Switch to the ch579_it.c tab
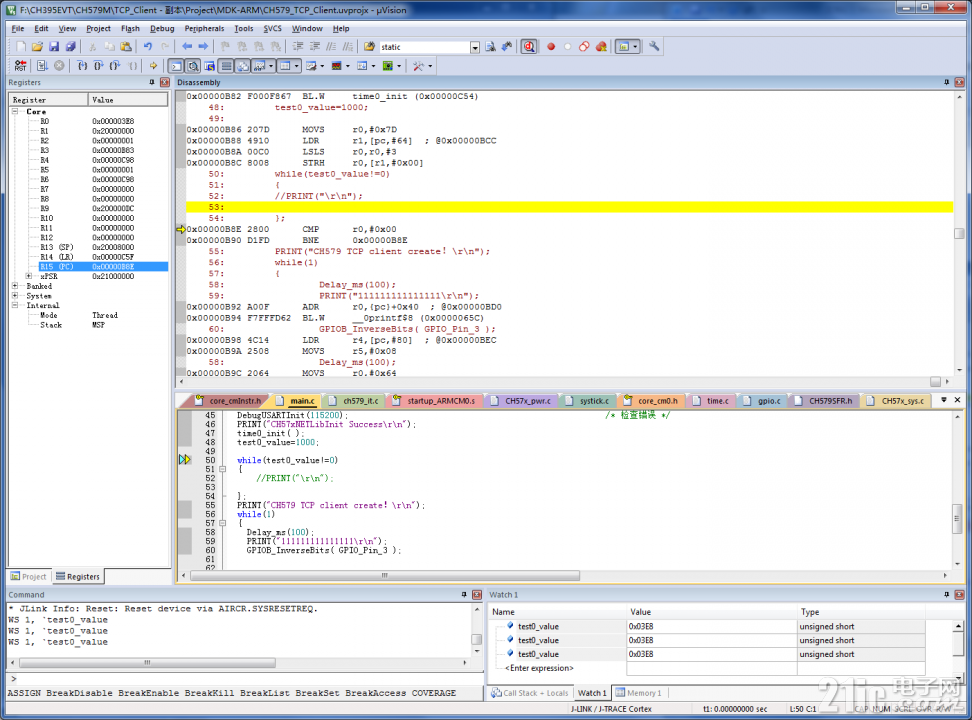This screenshot has height=720, width=972. pyautogui.click(x=354, y=401)
